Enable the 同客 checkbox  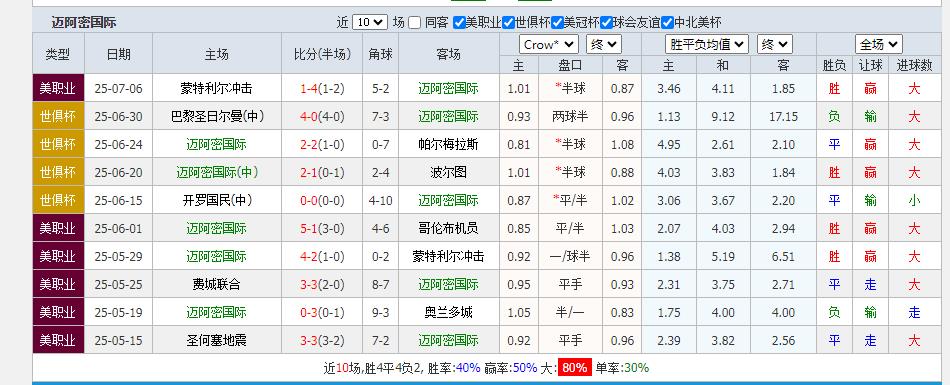pos(414,23)
